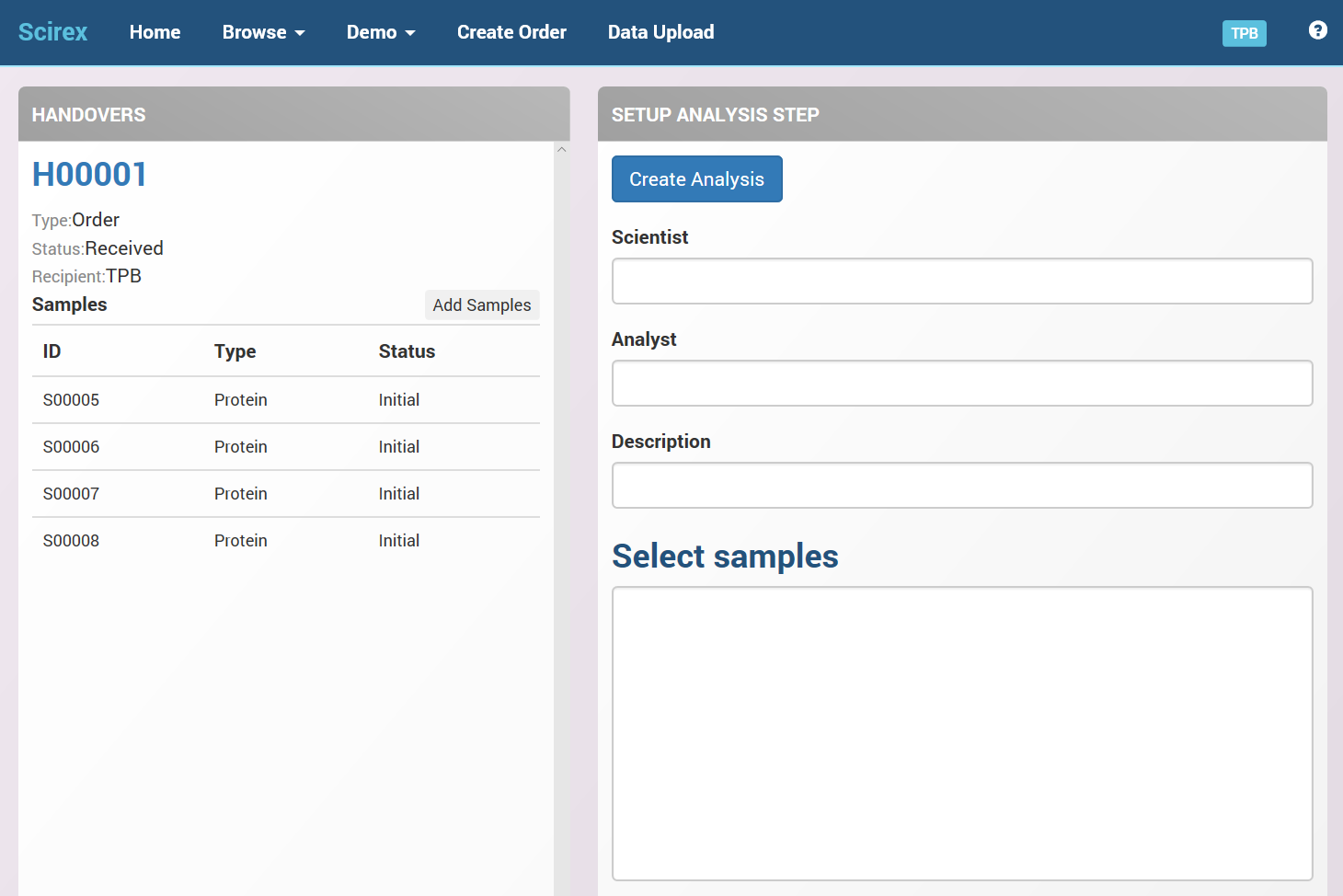The image size is (1343, 896).
Task: Click the Recipient: TPB text
Action: [86, 276]
